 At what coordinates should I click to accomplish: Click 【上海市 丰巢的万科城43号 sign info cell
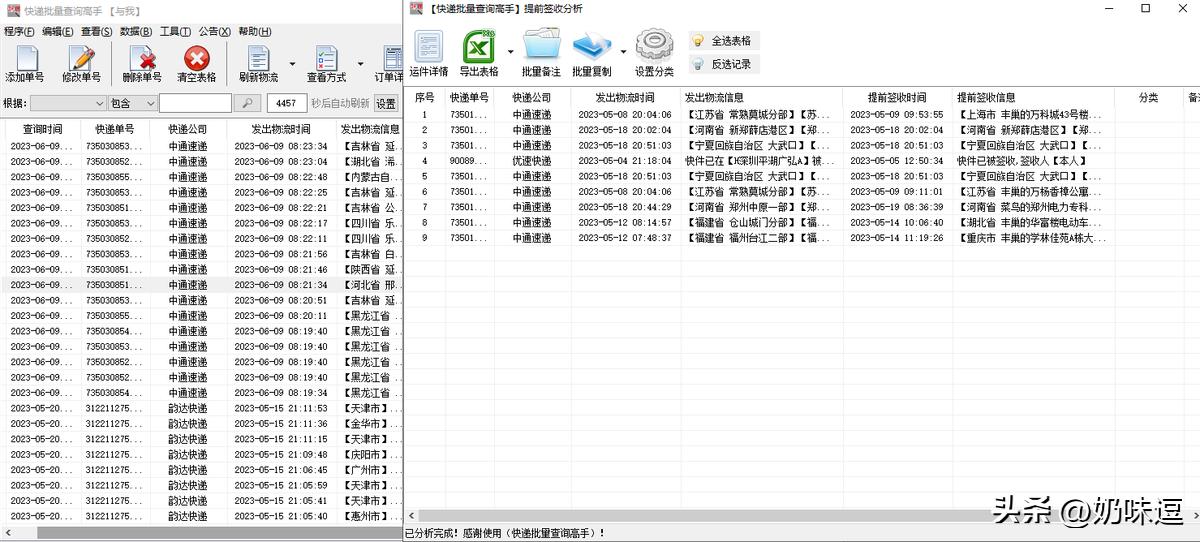pyautogui.click(x=1033, y=115)
